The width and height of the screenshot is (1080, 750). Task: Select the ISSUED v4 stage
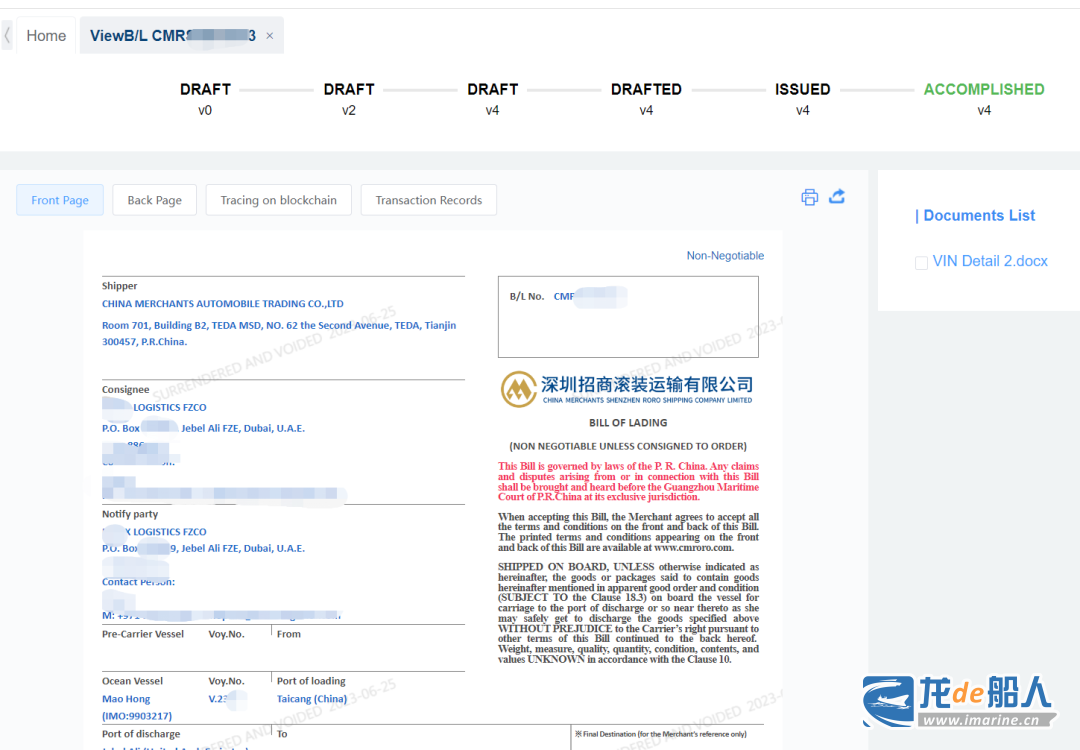click(802, 97)
